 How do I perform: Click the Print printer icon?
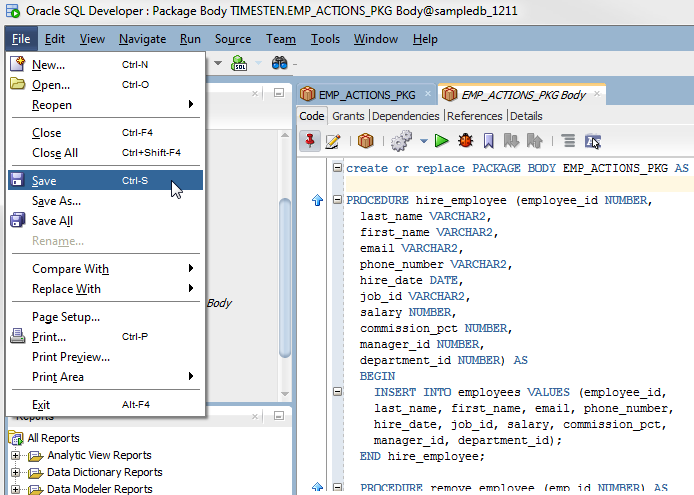[x=18, y=336]
